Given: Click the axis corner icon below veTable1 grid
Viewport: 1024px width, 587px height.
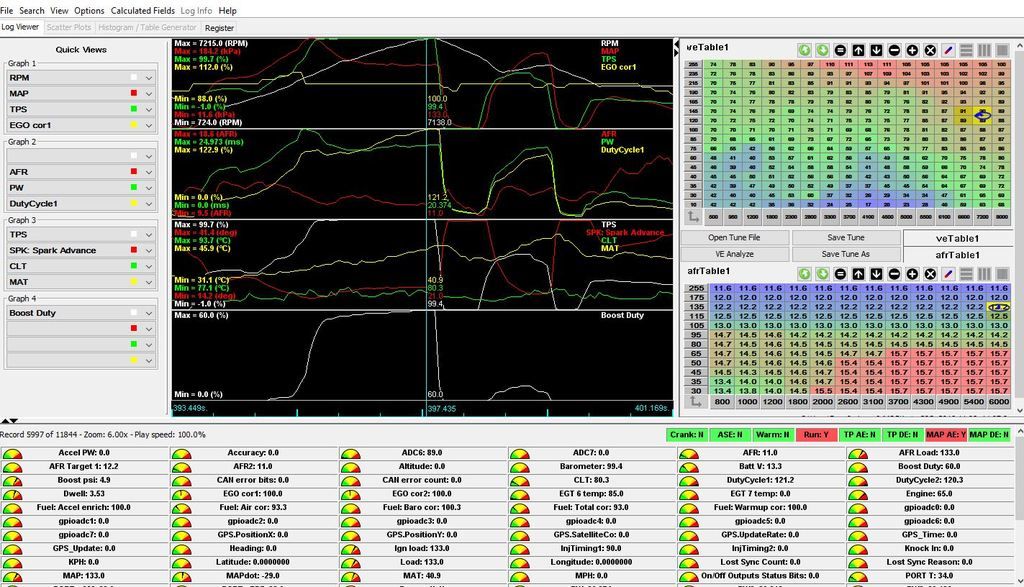Looking at the screenshot, I should 694,216.
